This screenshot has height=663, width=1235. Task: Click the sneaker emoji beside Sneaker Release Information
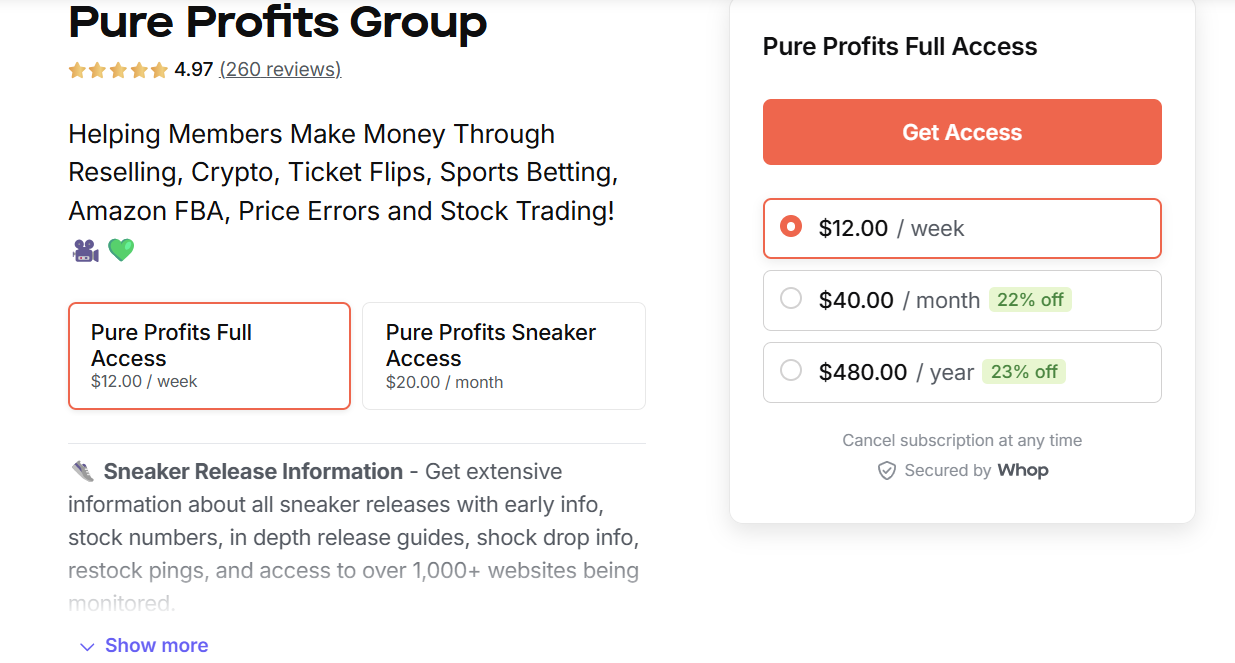tap(85, 470)
